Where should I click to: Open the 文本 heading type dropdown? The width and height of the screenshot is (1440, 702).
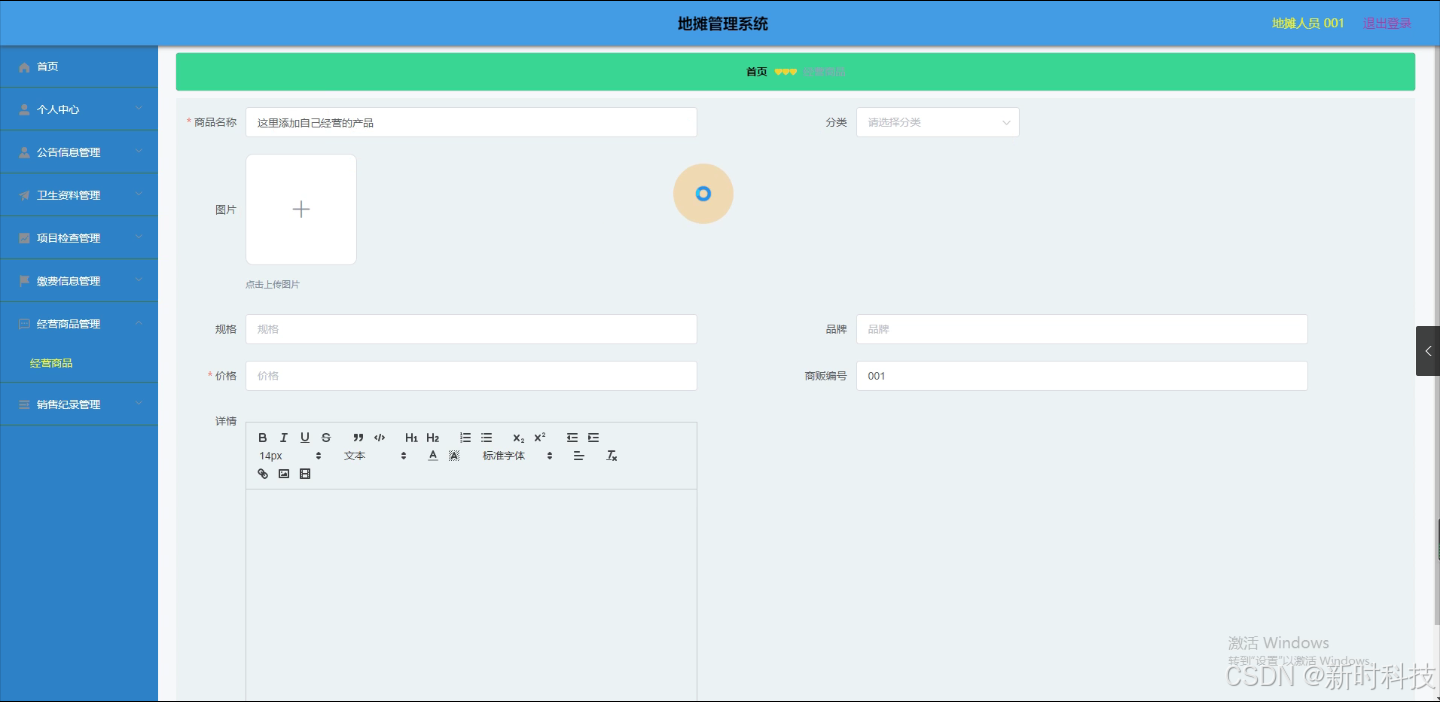[x=375, y=456]
